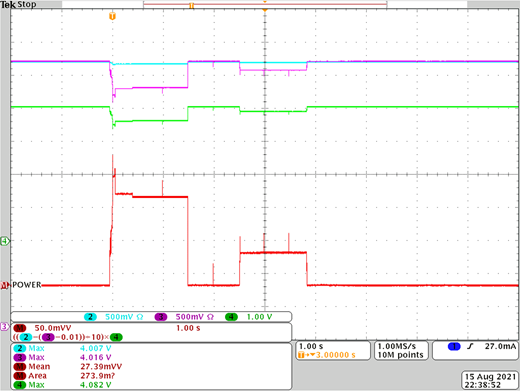This screenshot has height=391, width=520.
Task: Click the 50.0mVV math scale value
Action: (x=53, y=328)
